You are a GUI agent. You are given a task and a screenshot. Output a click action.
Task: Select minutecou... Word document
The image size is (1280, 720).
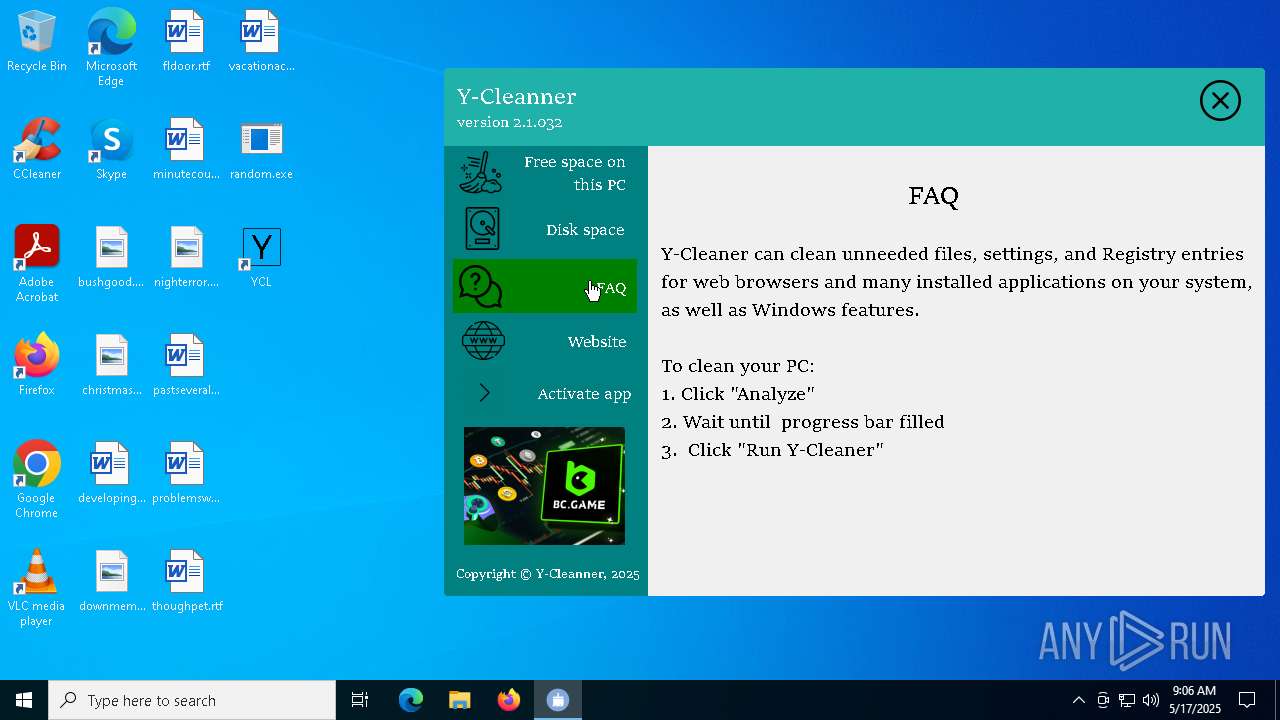(x=186, y=150)
